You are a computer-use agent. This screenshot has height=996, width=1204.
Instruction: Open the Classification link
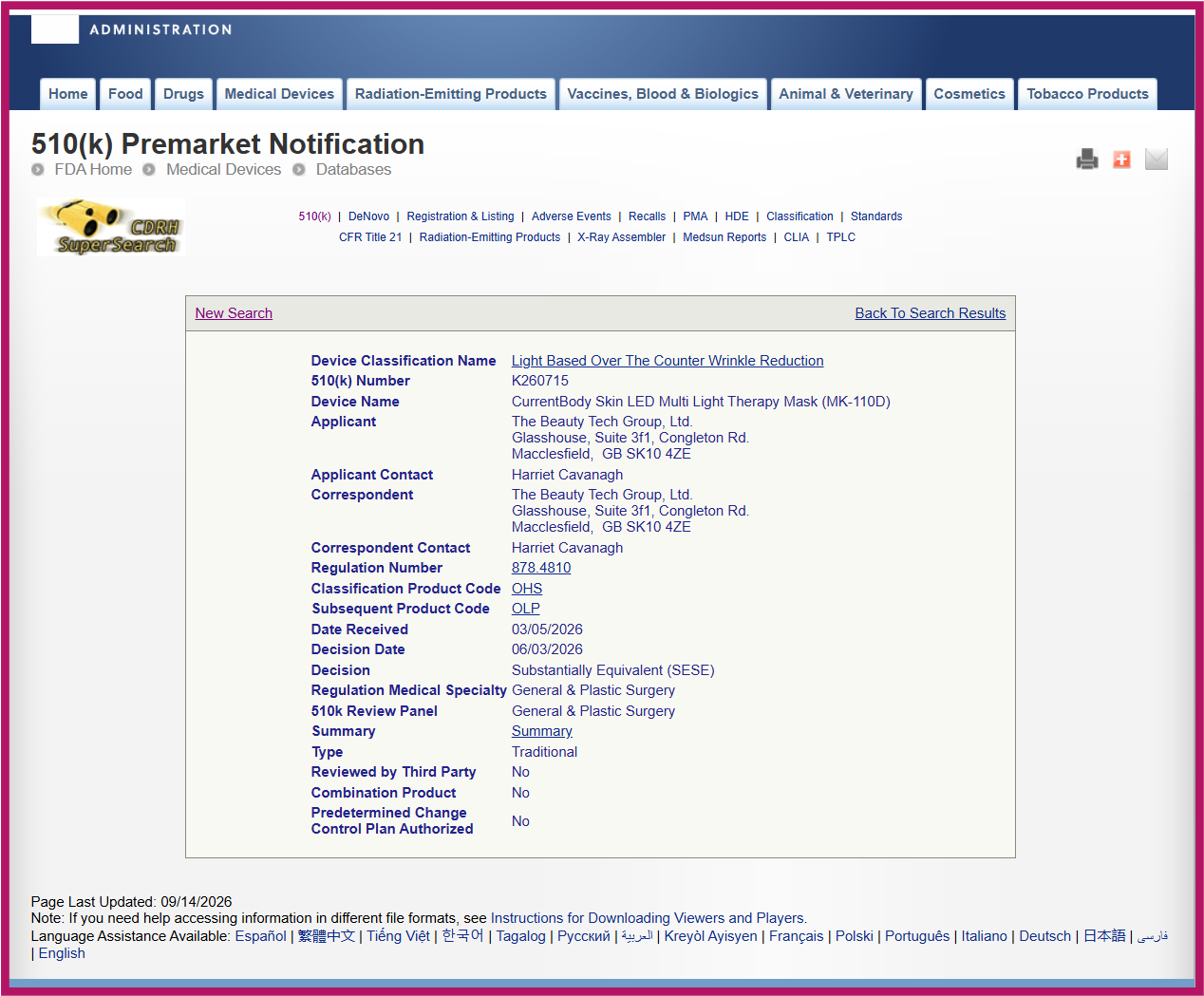point(800,216)
